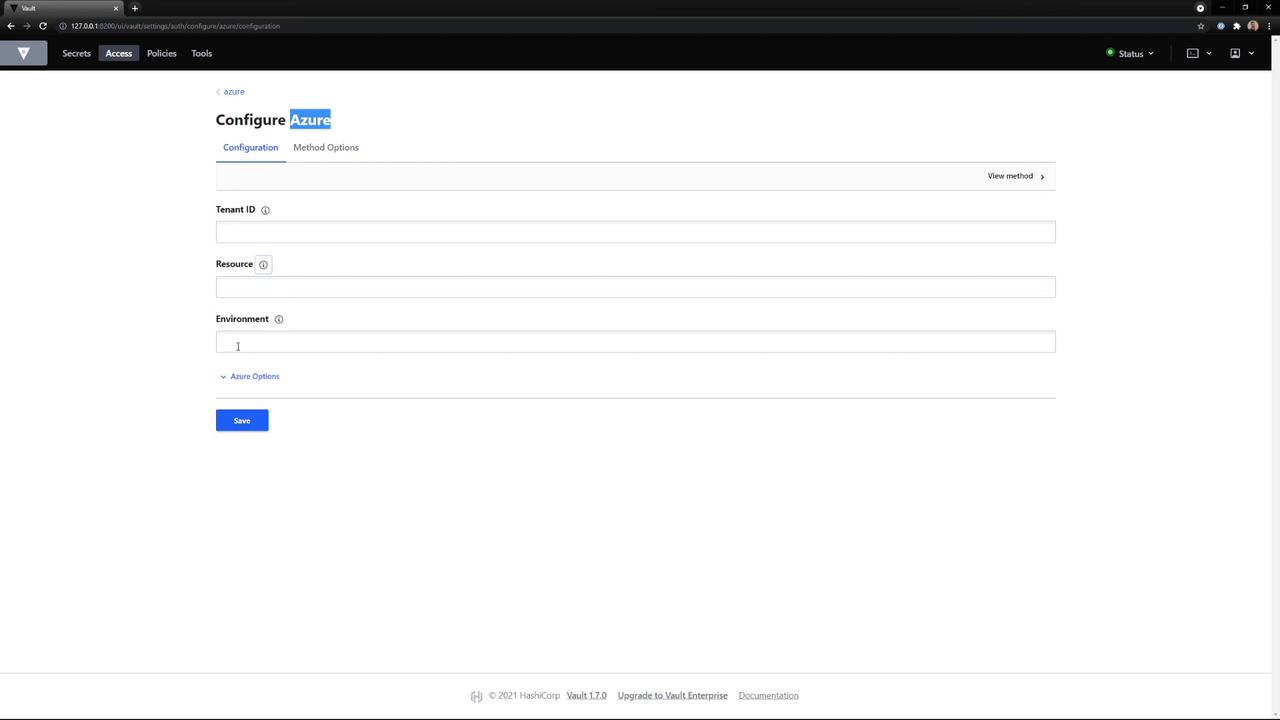This screenshot has width=1280, height=720.
Task: Focus the Tenant ID input field
Action: click(x=635, y=232)
